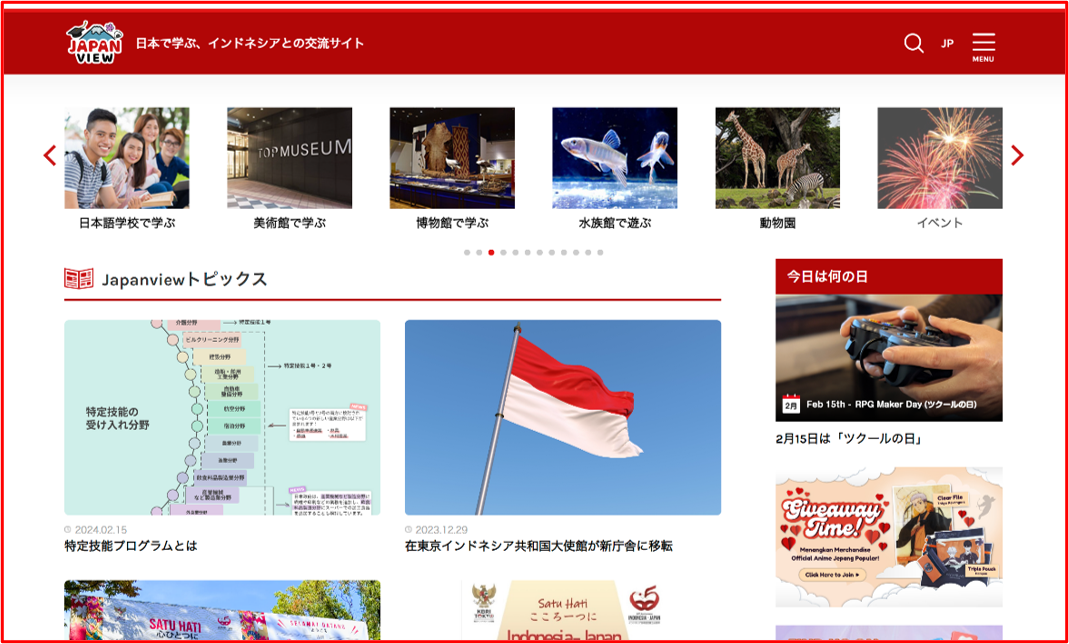This screenshot has height=644, width=1069.
Task: Click the 2023.12.29 article date
Action: [x=440, y=530]
